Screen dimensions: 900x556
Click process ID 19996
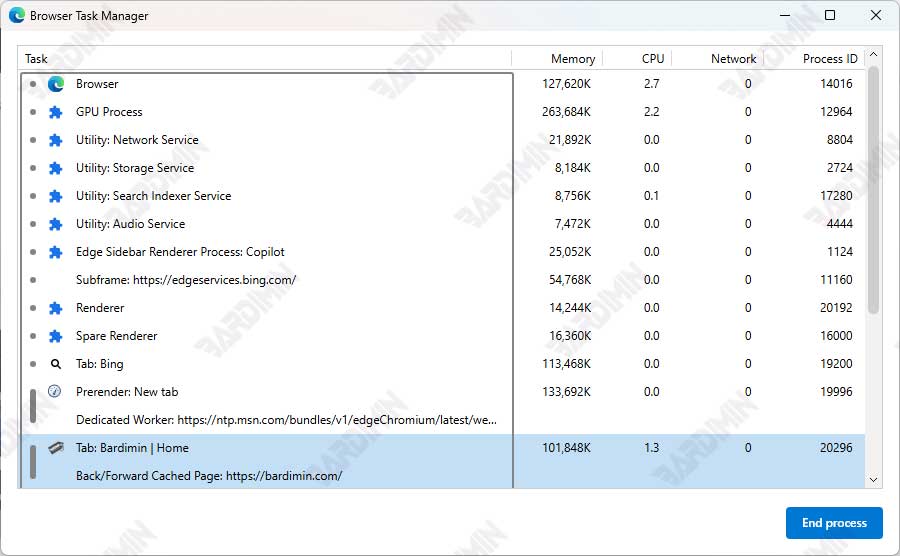(836, 392)
